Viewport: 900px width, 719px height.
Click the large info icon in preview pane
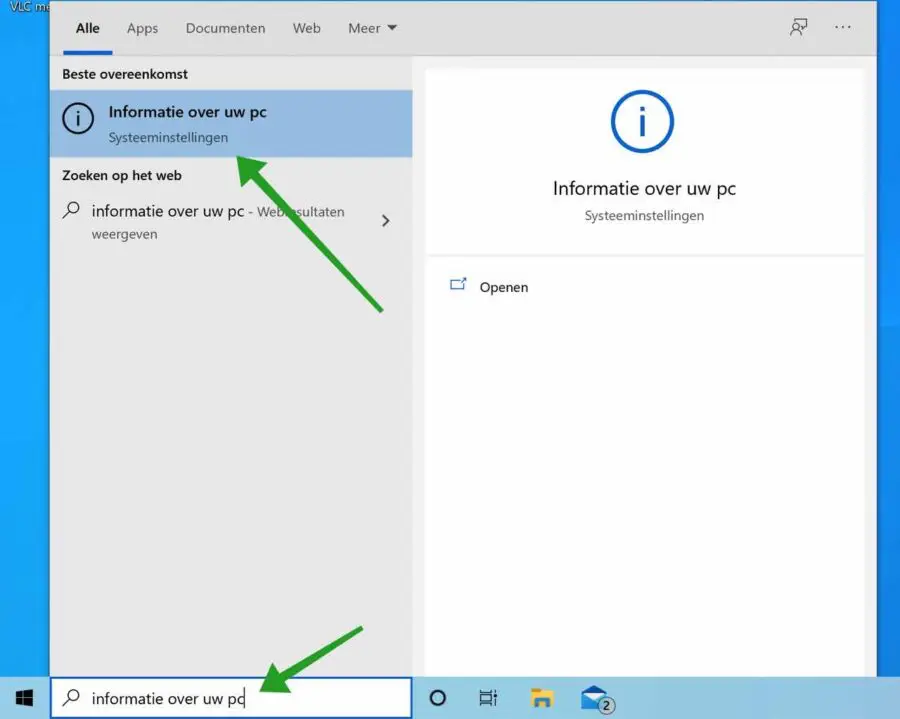[642, 122]
